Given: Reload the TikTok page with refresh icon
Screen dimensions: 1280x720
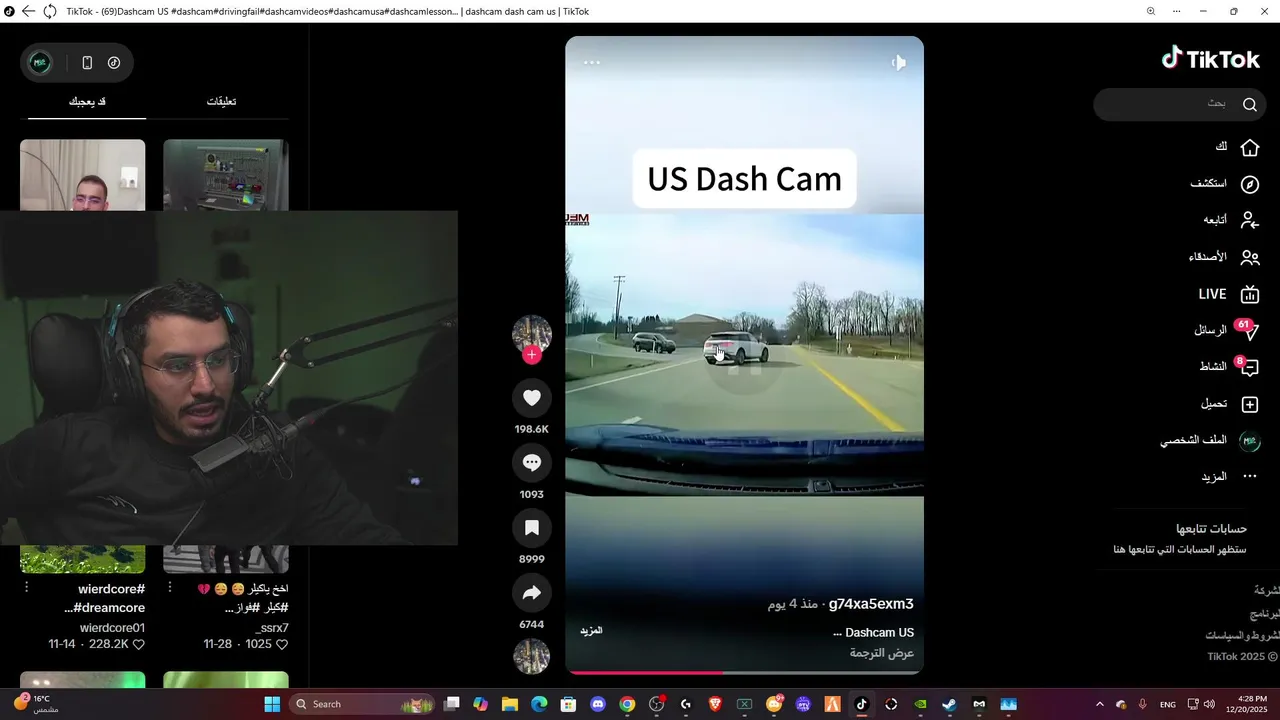Looking at the screenshot, I should coord(49,11).
